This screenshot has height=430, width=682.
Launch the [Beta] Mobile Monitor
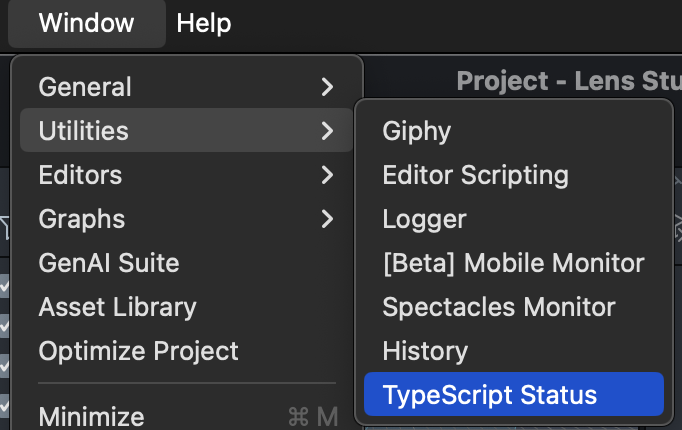click(513, 263)
